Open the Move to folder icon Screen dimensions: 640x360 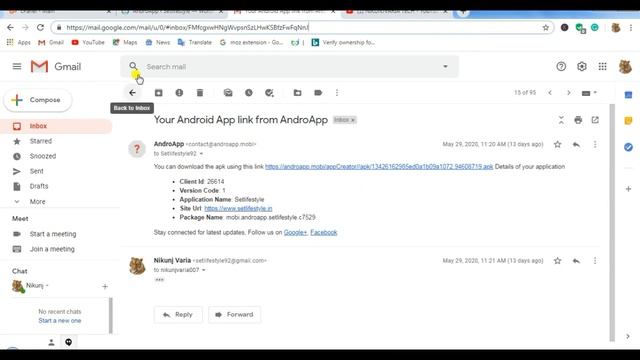(x=298, y=93)
